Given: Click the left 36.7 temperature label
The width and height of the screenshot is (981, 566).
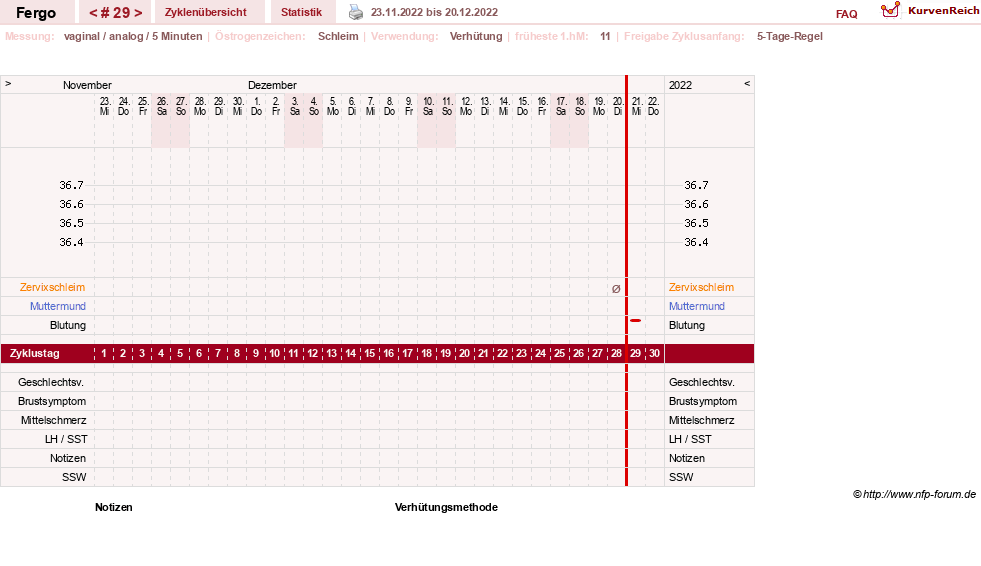Looking at the screenshot, I should (x=71, y=185).
